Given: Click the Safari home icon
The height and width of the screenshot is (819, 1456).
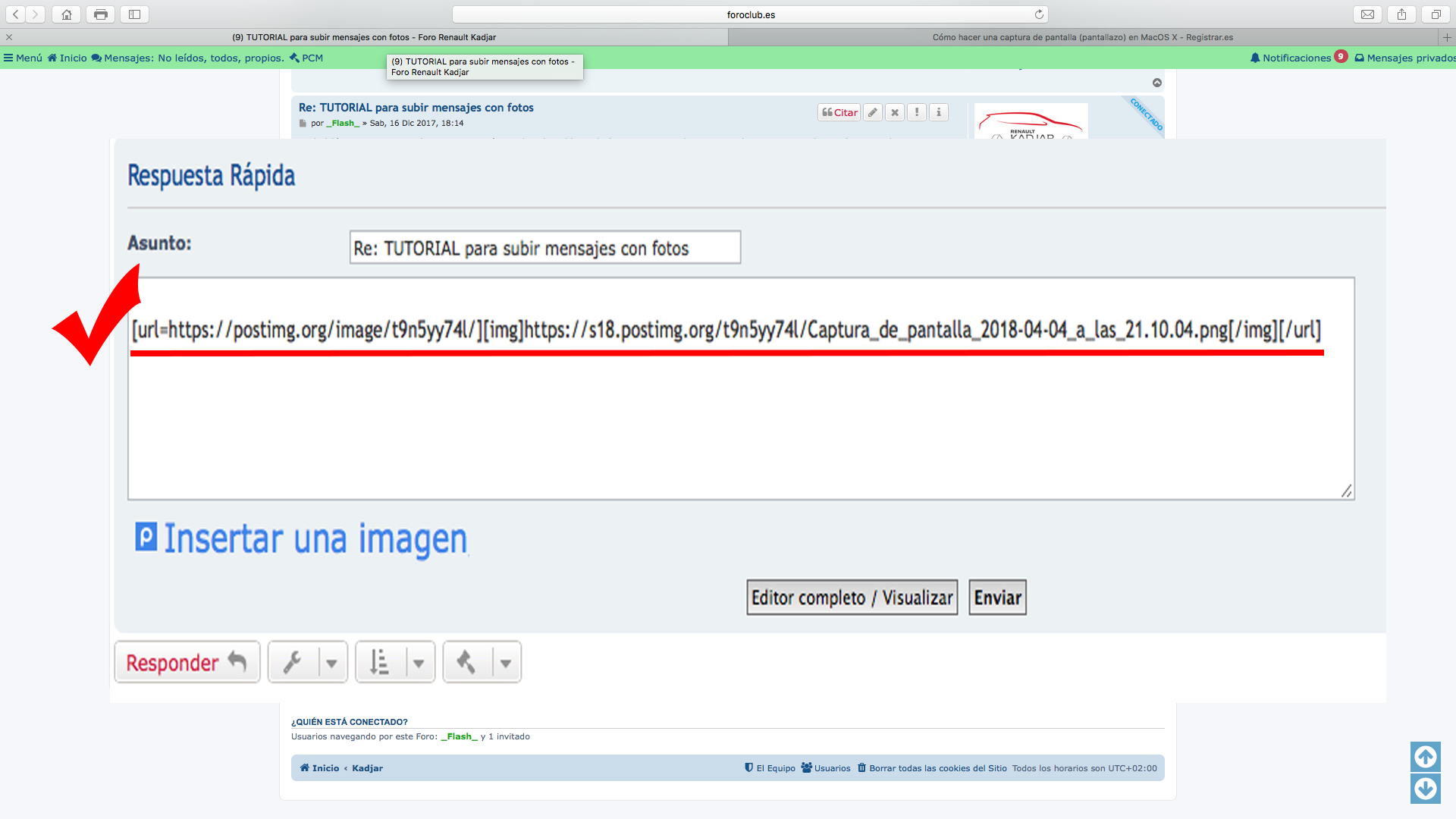Looking at the screenshot, I should (67, 14).
